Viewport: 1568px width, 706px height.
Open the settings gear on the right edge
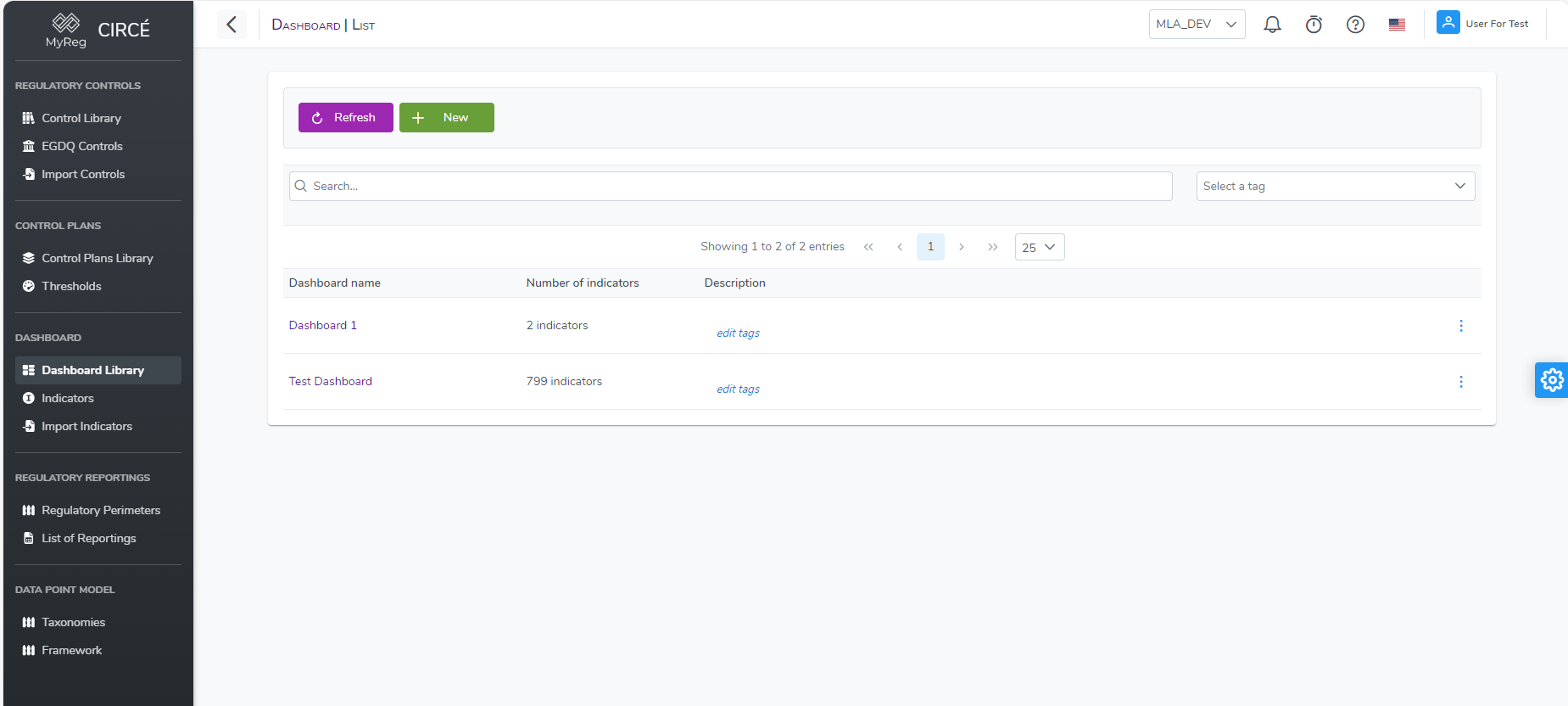1552,380
